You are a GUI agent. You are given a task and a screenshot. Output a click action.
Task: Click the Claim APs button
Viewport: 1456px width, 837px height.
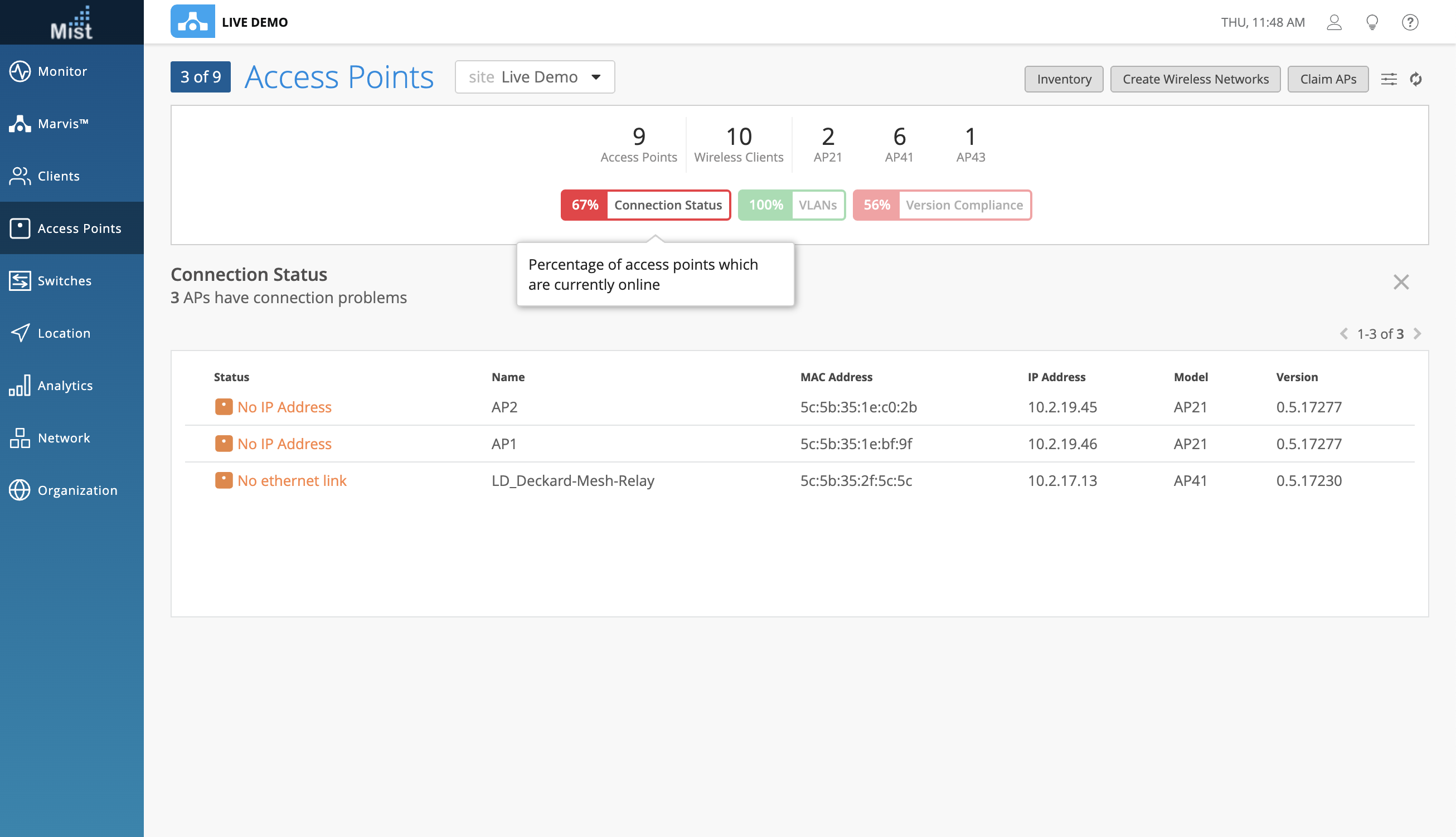(x=1327, y=79)
